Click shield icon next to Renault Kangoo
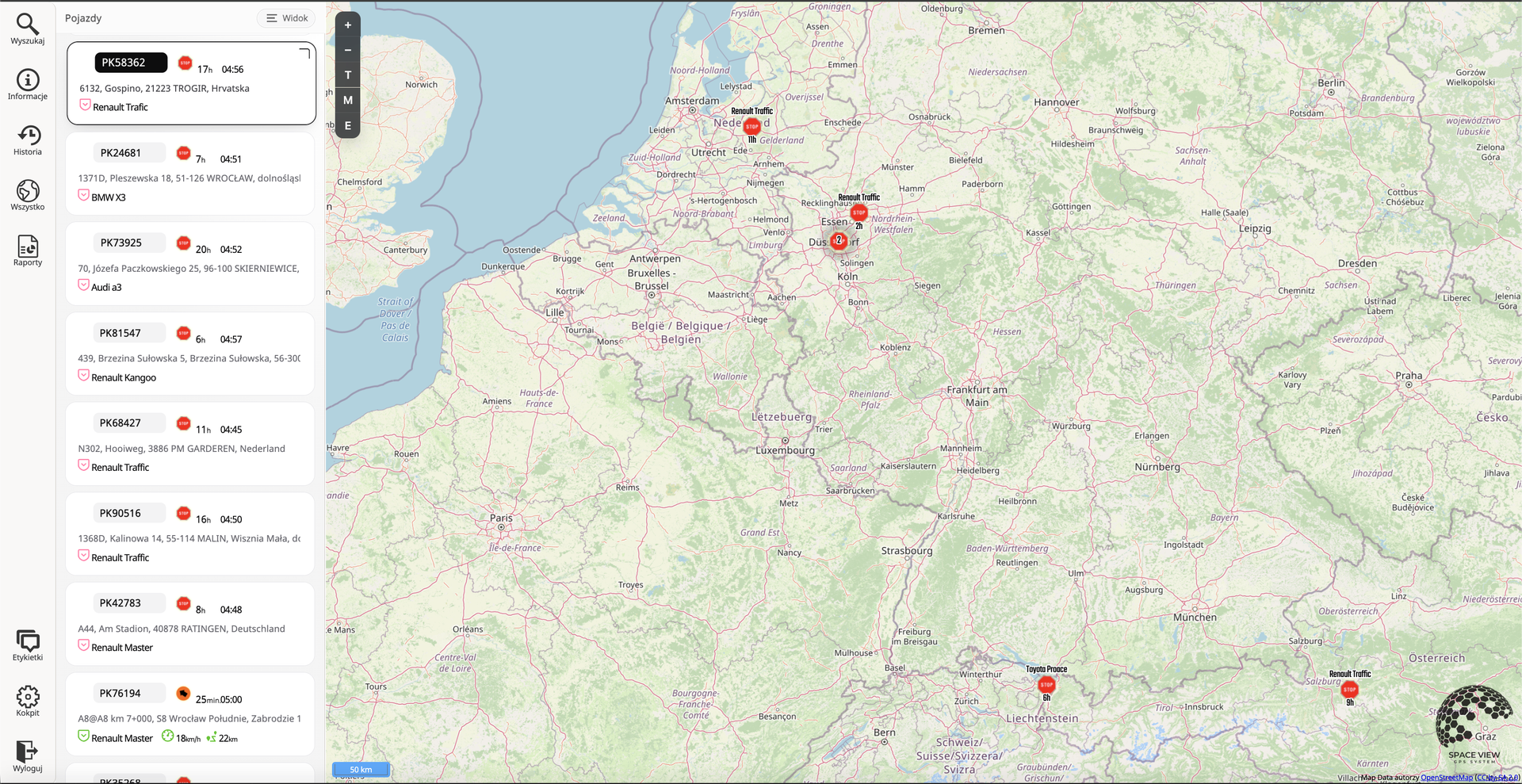The image size is (1522, 784). click(x=83, y=376)
